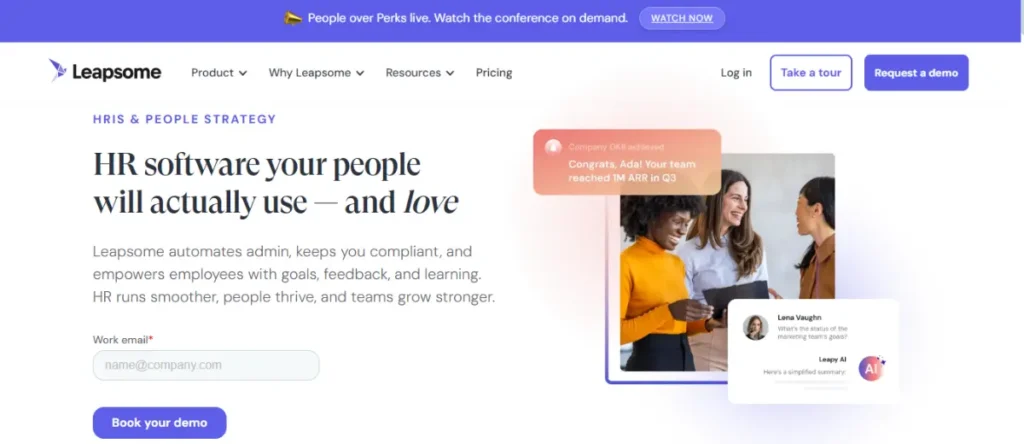
Task: Expand the Why Leapsome menu chevron
Action: coord(360,73)
